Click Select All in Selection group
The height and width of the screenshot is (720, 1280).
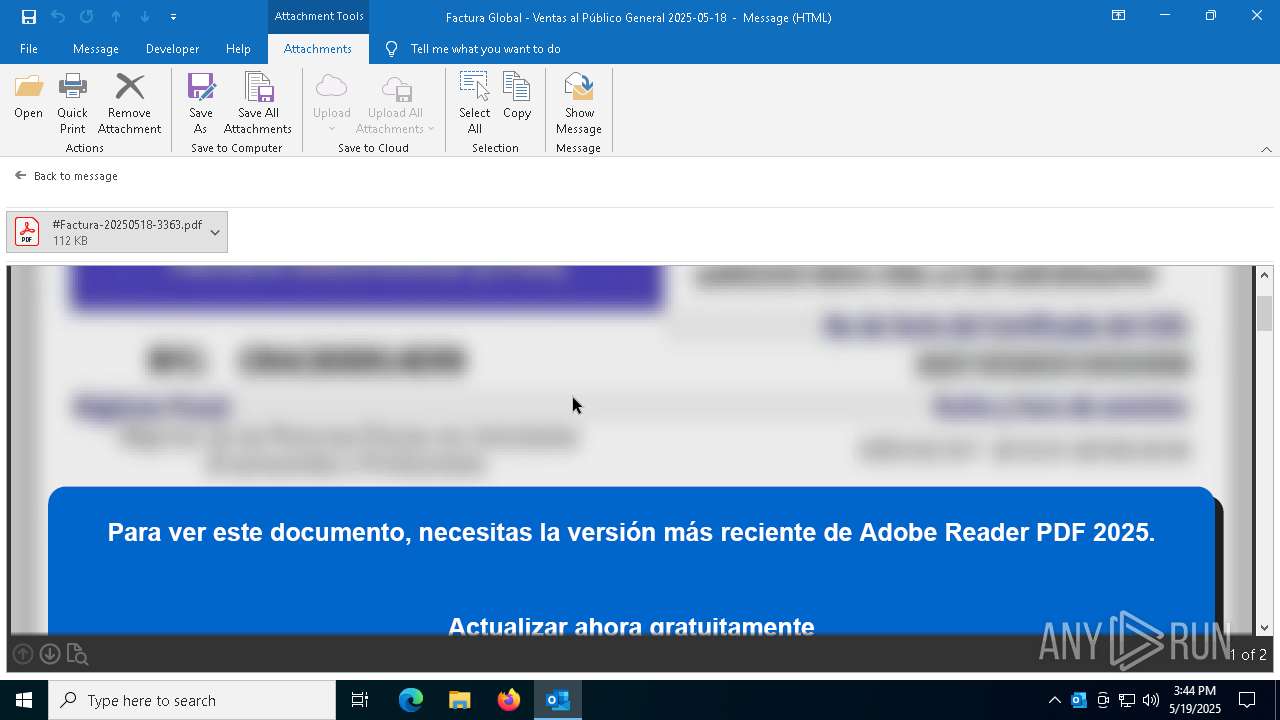475,104
